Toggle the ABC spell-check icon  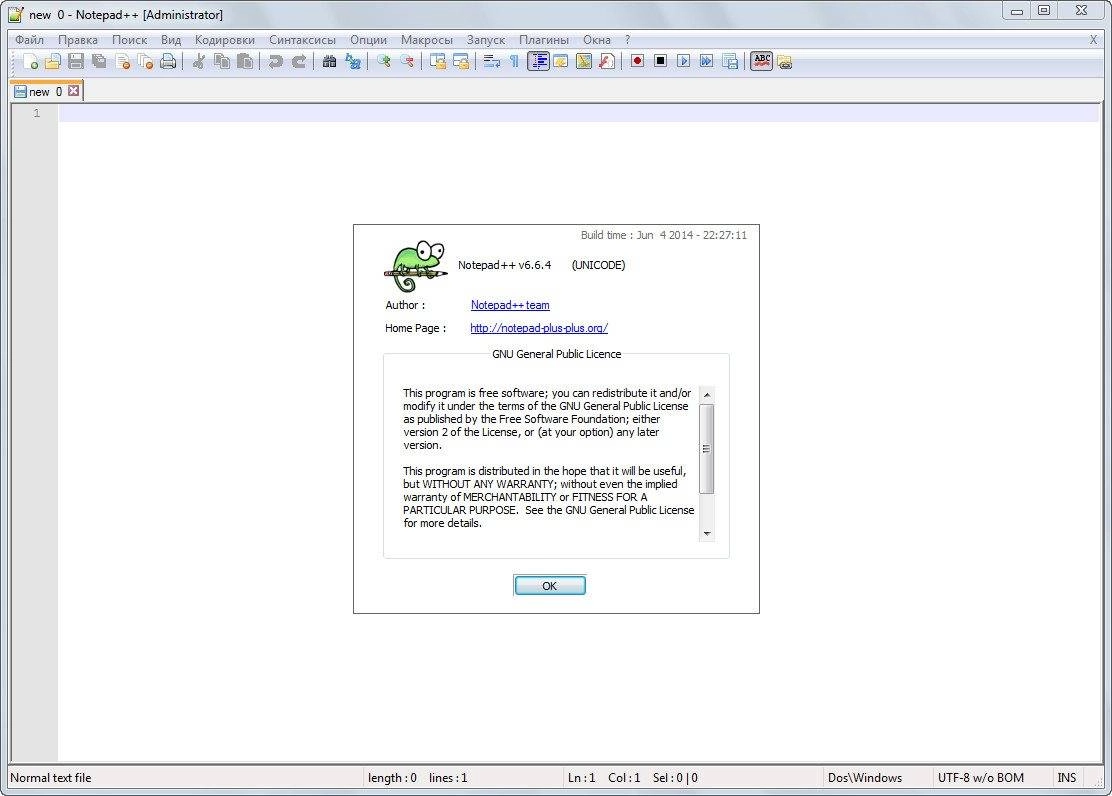point(762,61)
